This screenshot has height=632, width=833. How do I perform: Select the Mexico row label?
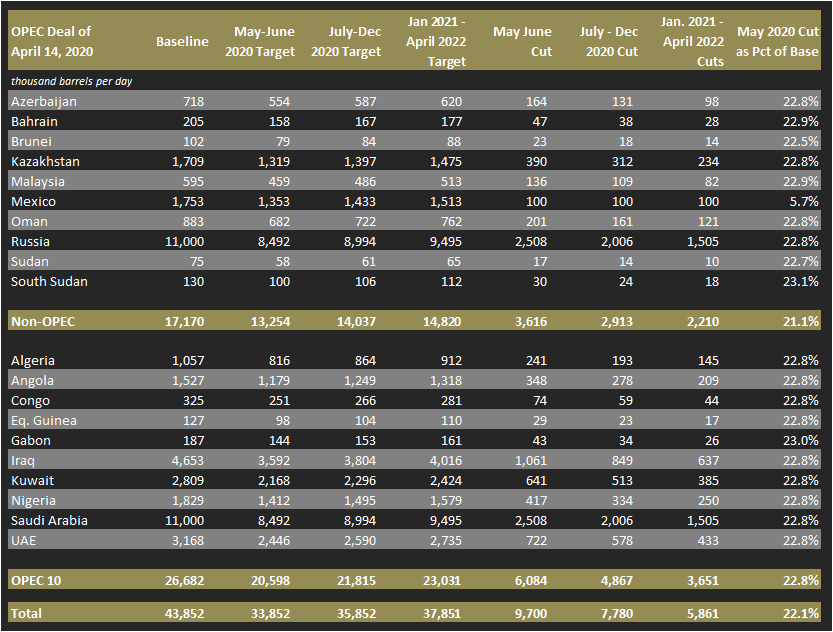click(x=33, y=202)
